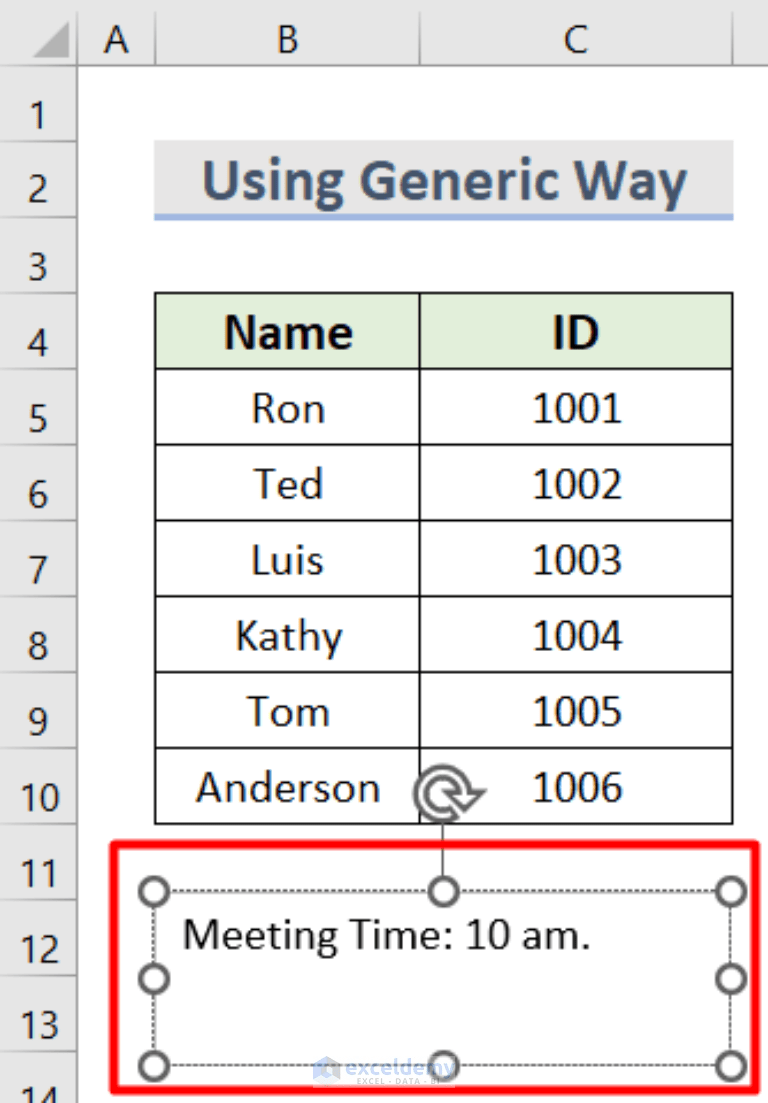768x1103 pixels.
Task: Click the top-center resize handle of the text box
Action: click(x=443, y=888)
